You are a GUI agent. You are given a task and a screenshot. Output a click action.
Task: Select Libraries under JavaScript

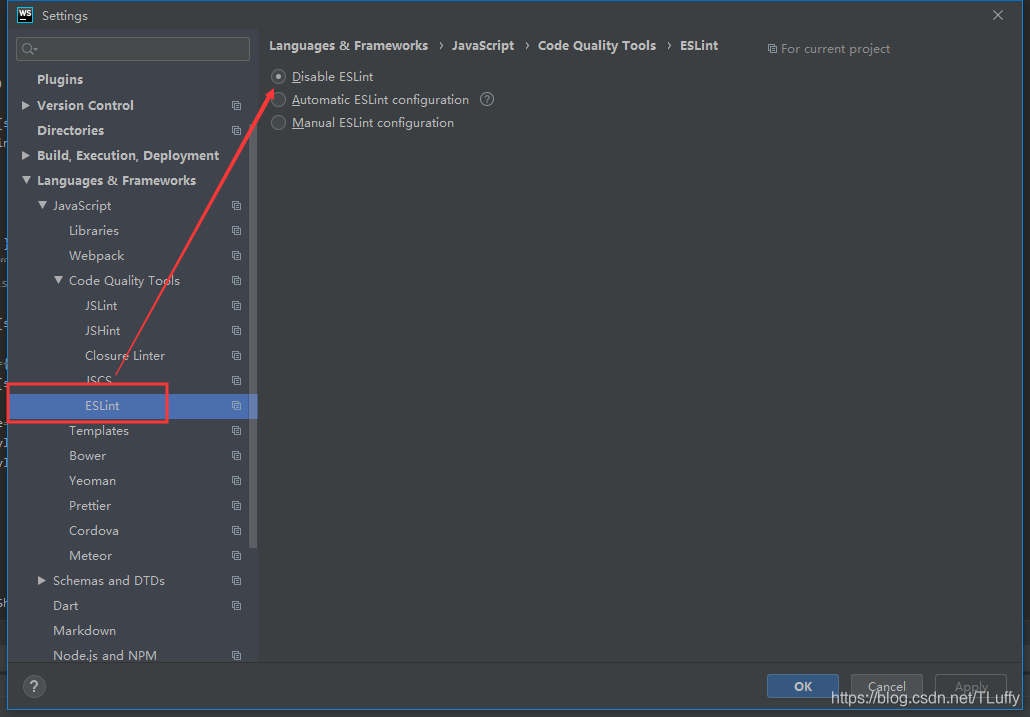click(x=94, y=230)
